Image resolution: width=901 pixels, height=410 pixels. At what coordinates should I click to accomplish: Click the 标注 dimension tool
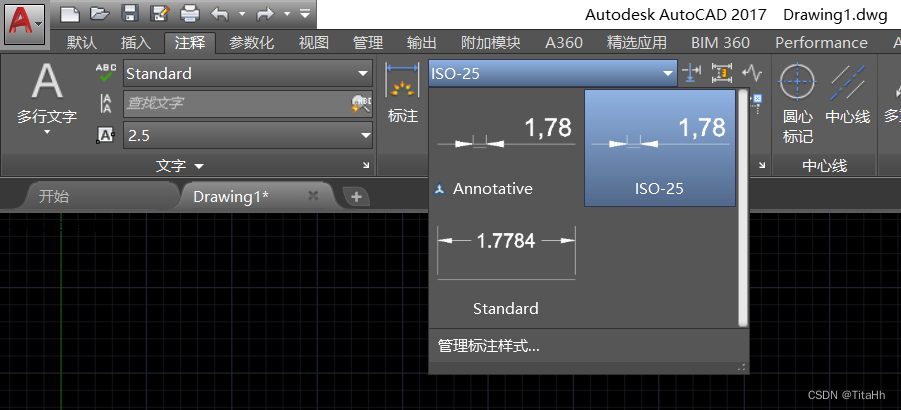(x=402, y=92)
